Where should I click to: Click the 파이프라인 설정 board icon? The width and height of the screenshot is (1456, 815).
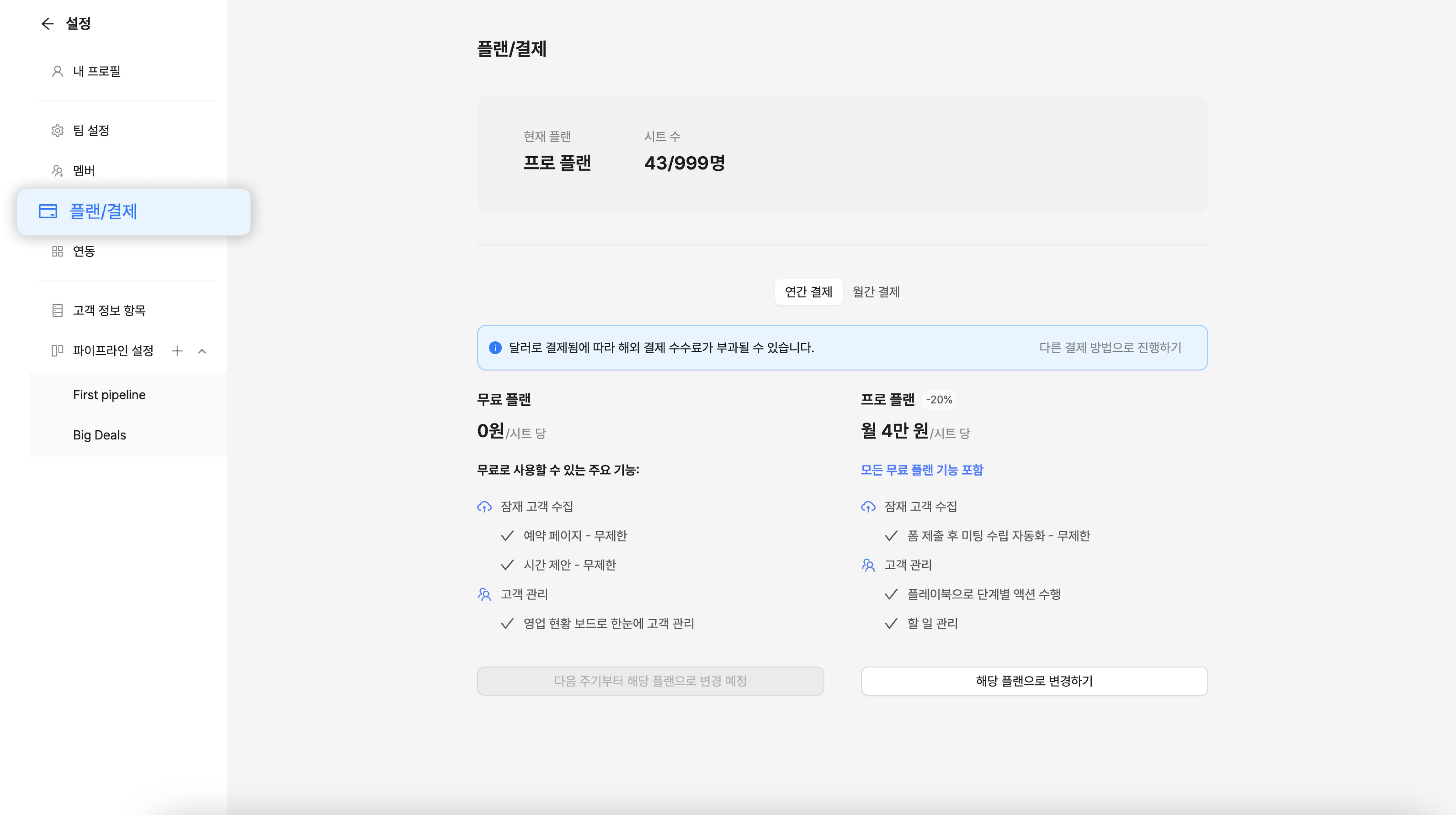pos(57,351)
